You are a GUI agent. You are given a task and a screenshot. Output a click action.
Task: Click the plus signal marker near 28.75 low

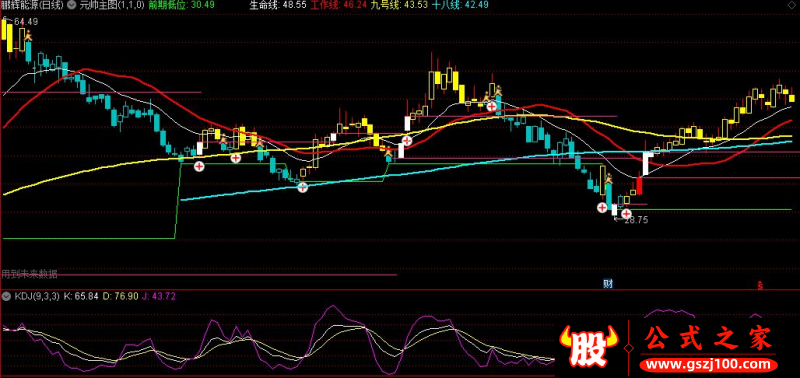pyautogui.click(x=626, y=213)
